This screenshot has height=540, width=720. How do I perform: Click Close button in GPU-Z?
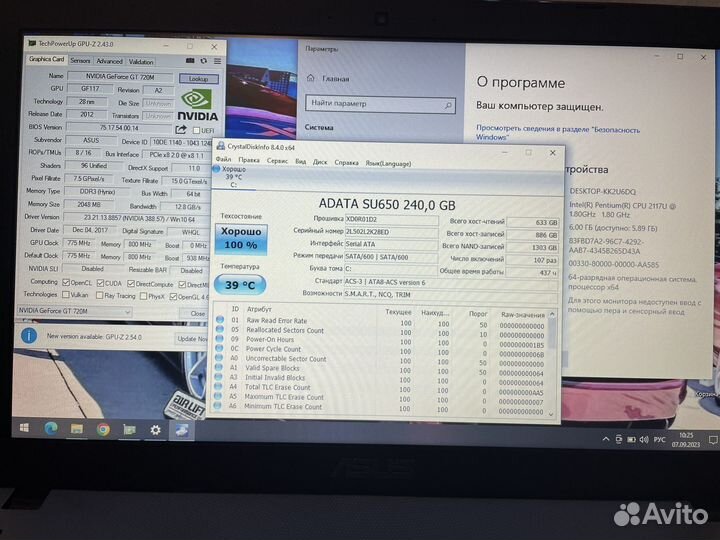tap(198, 313)
